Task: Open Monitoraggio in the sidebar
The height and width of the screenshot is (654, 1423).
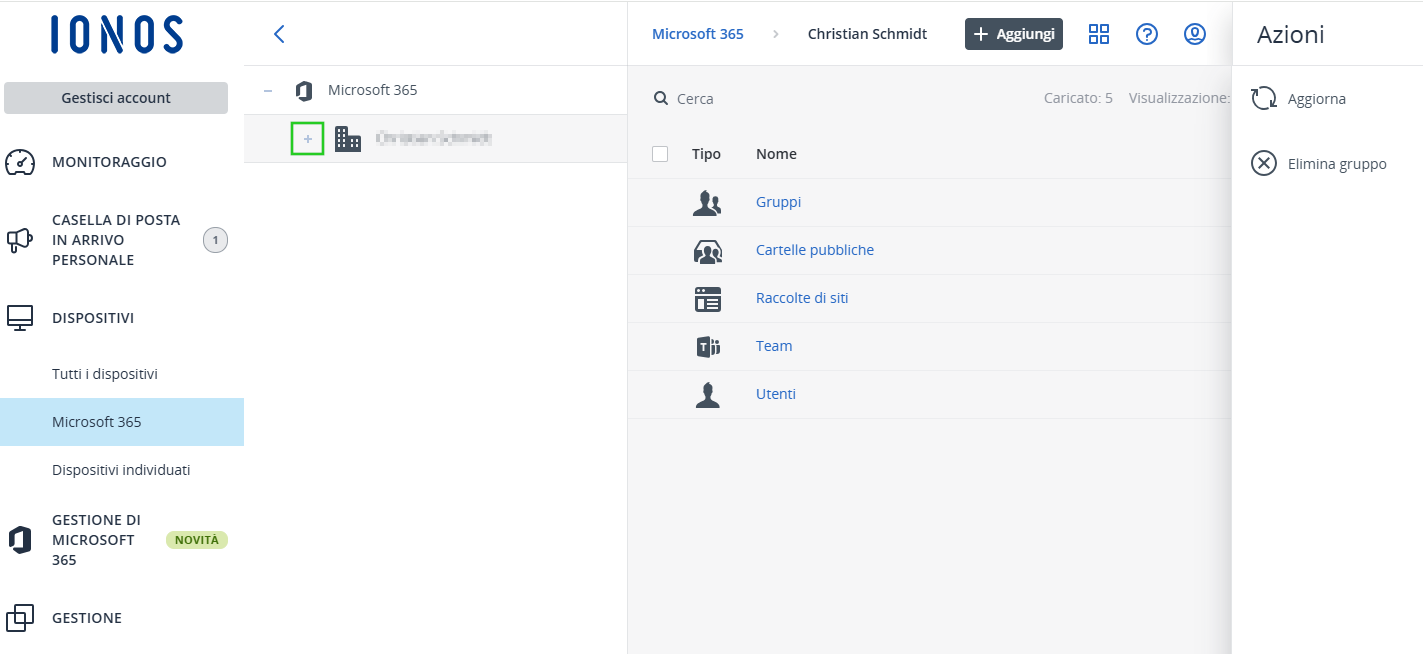Action: pos(109,162)
